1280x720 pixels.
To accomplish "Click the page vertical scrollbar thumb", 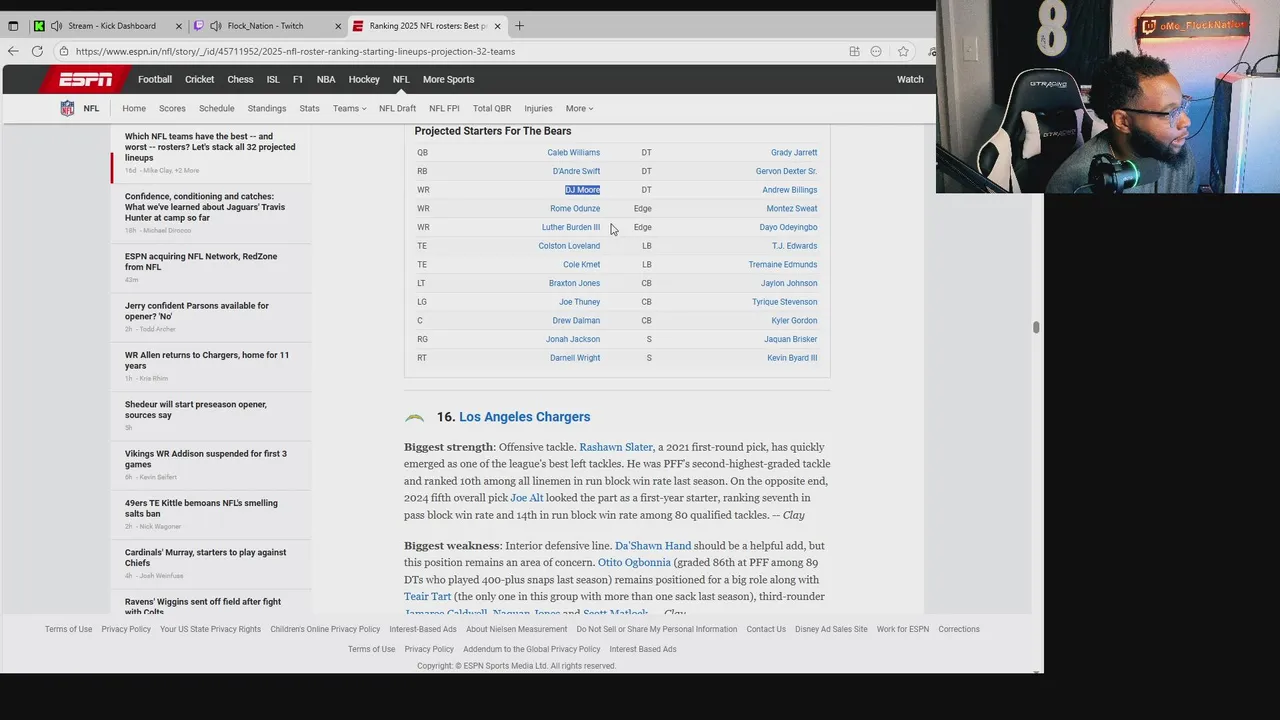I will [1036, 327].
